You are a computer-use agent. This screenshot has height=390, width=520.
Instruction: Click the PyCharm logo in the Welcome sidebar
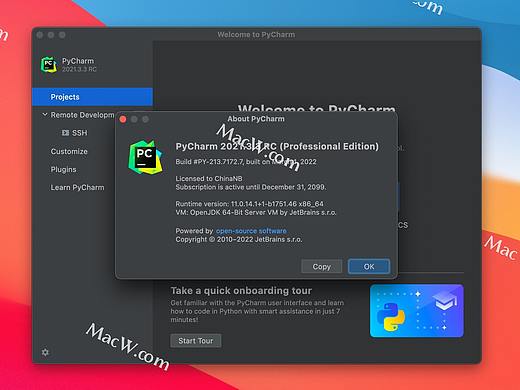[x=49, y=64]
